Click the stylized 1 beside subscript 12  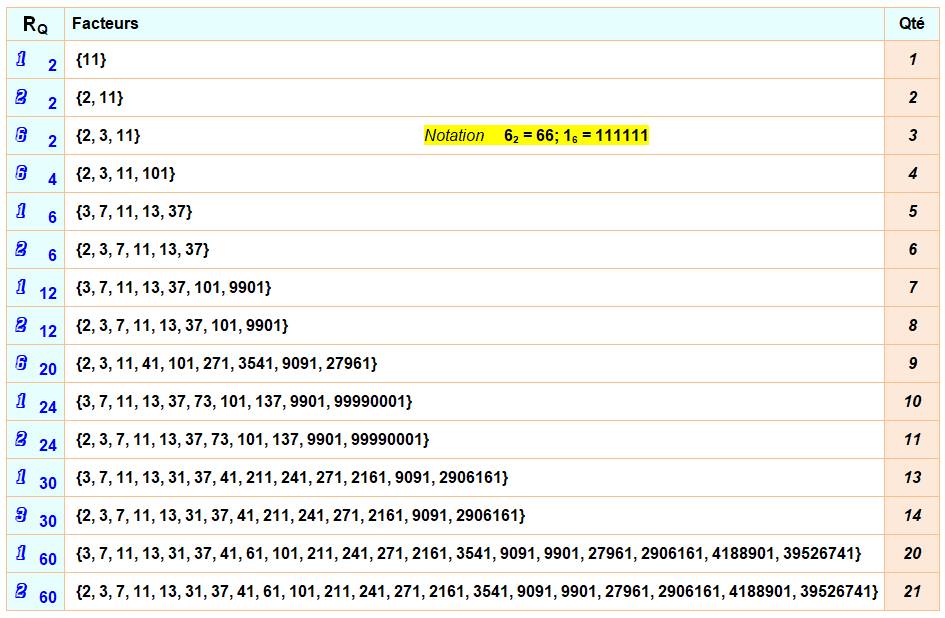pyautogui.click(x=22, y=287)
